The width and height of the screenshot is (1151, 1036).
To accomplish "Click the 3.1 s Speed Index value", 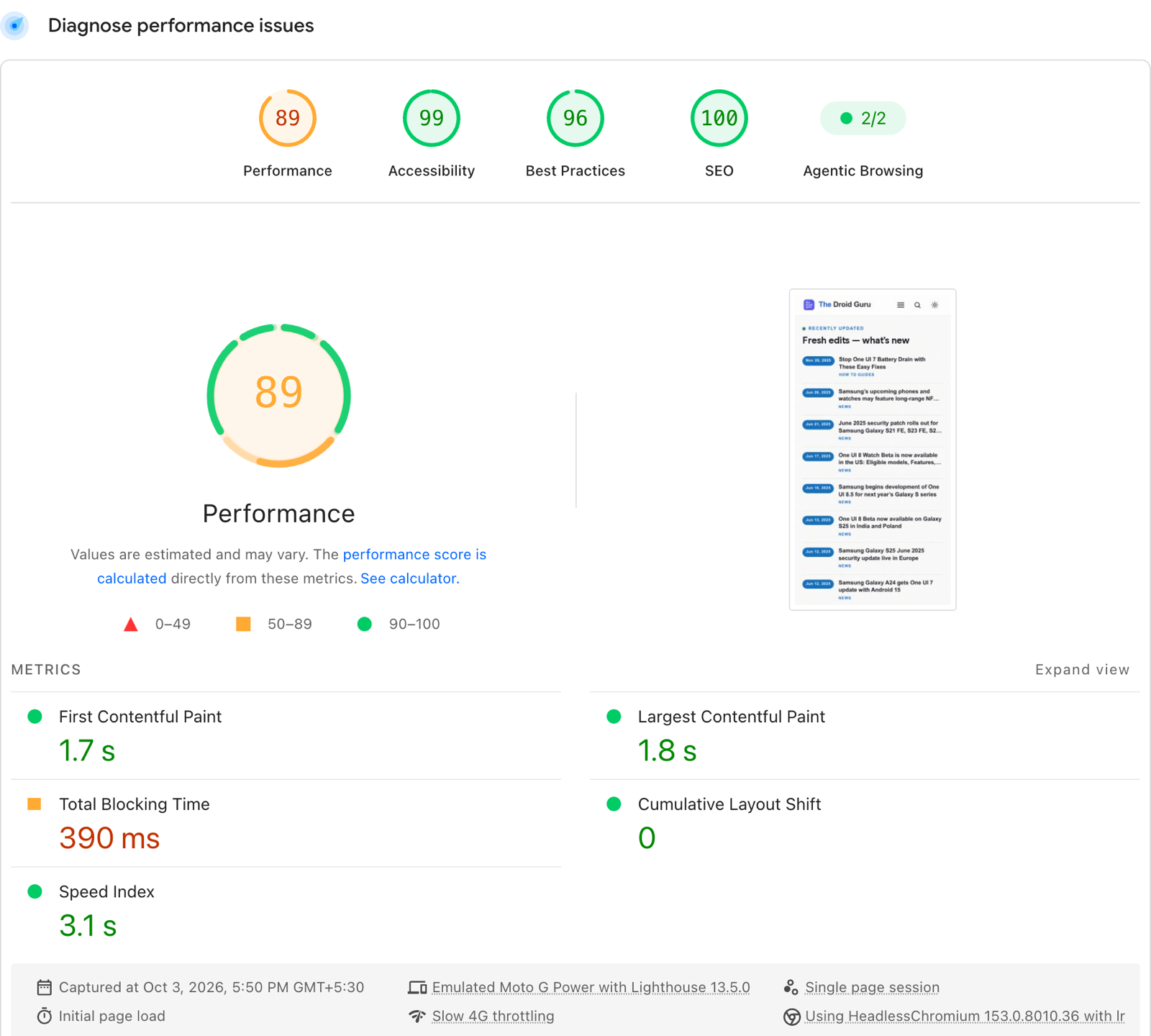I will point(88,926).
